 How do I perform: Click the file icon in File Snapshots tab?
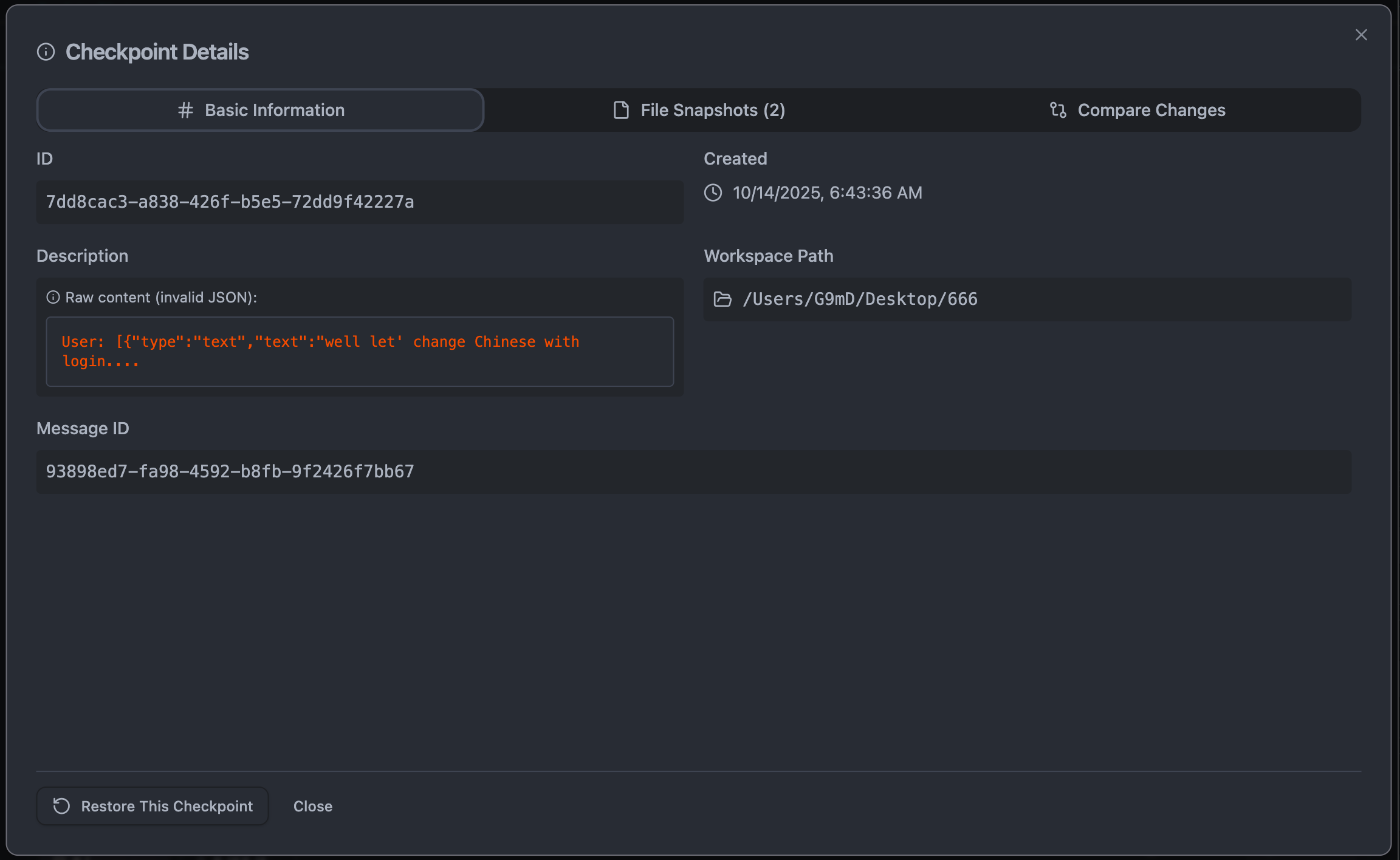[x=621, y=110]
